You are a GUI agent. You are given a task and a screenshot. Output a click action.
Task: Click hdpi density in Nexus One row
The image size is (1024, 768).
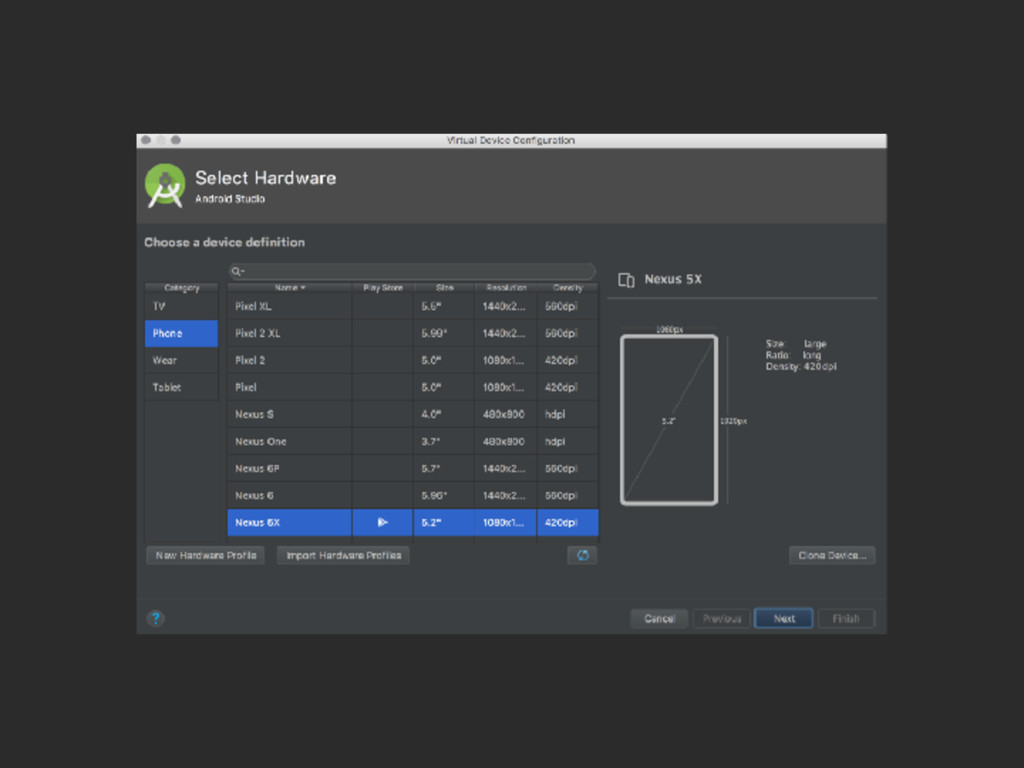[x=568, y=441]
